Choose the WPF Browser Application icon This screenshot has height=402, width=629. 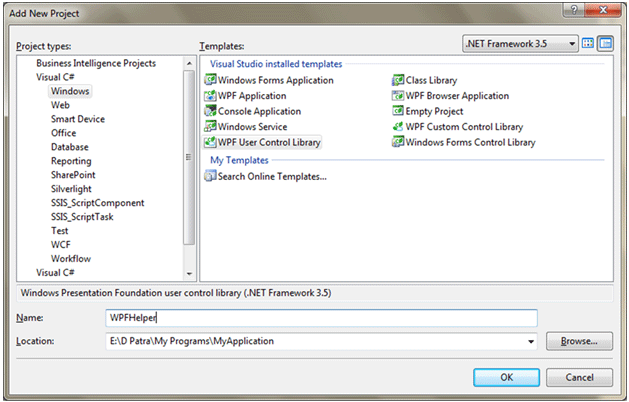[398, 96]
